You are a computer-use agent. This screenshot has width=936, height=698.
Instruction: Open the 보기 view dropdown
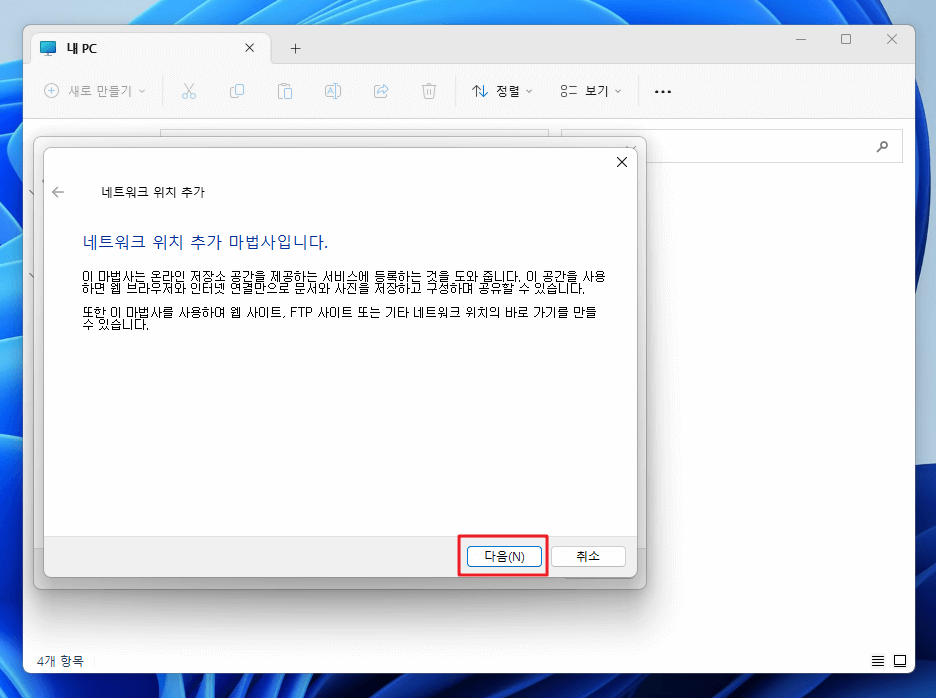click(x=590, y=91)
